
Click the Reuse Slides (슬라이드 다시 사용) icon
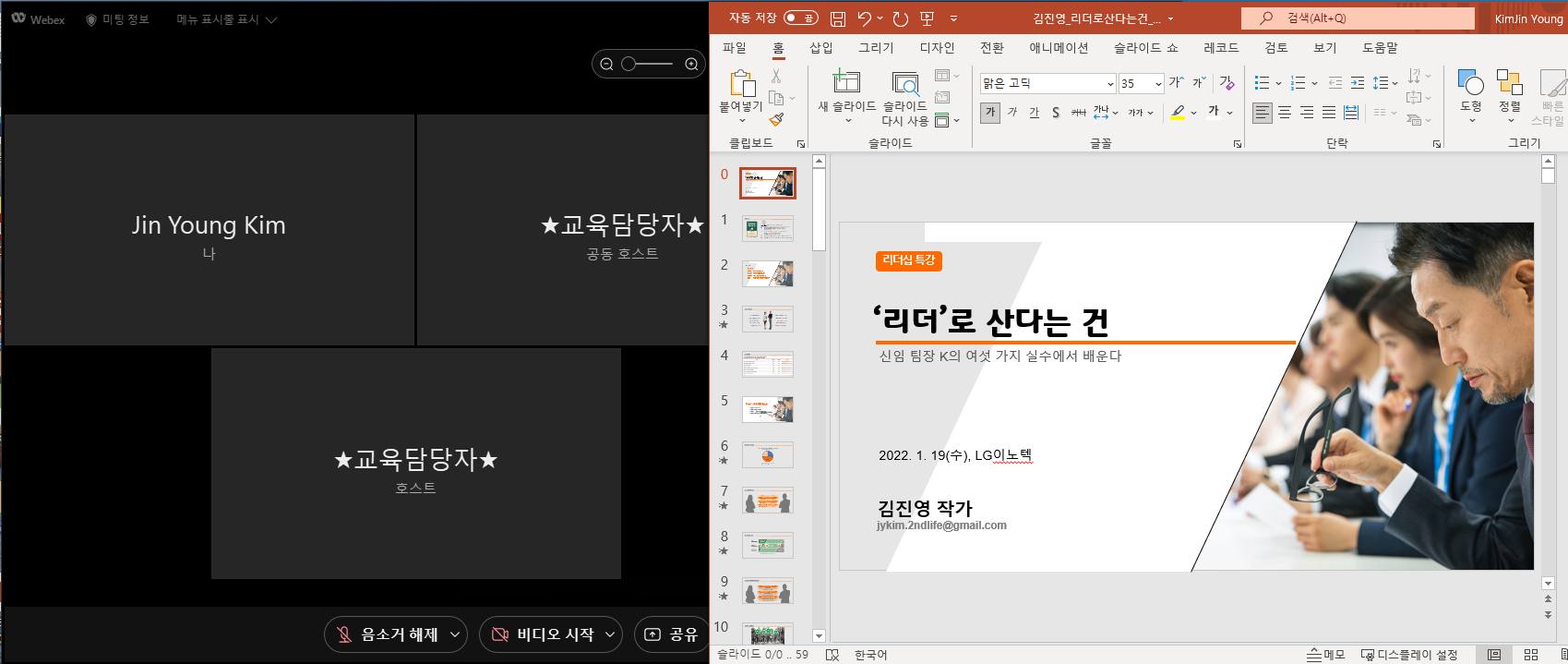(905, 83)
